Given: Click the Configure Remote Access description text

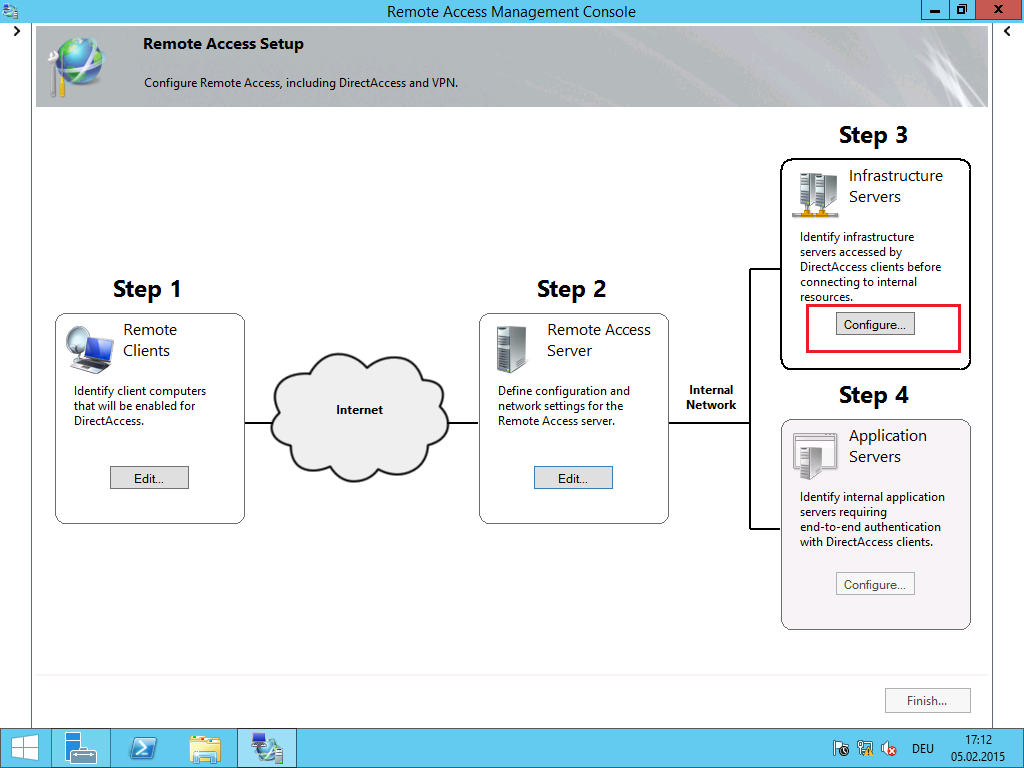Looking at the screenshot, I should [x=301, y=83].
